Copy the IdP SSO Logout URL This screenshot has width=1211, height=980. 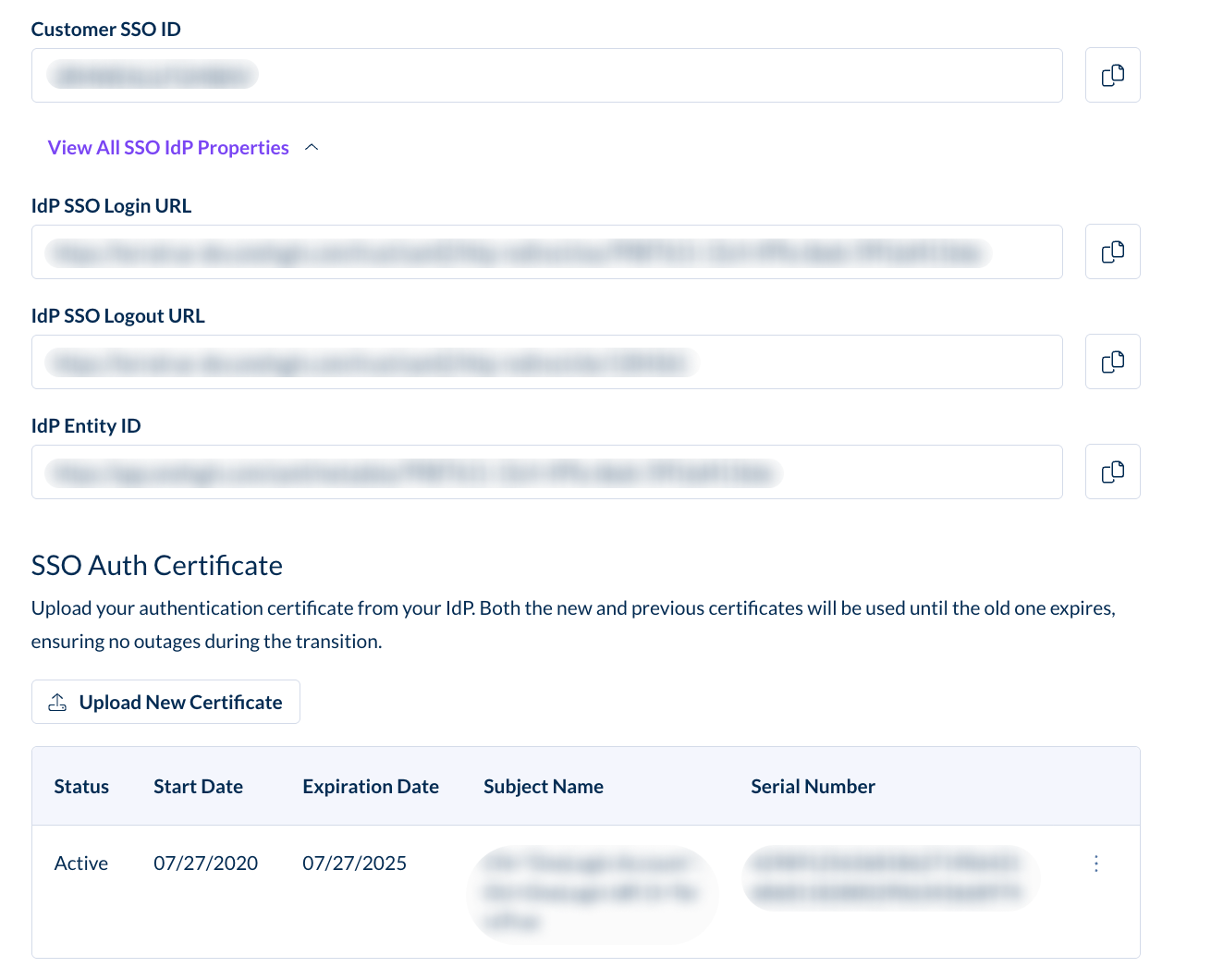(x=1112, y=361)
